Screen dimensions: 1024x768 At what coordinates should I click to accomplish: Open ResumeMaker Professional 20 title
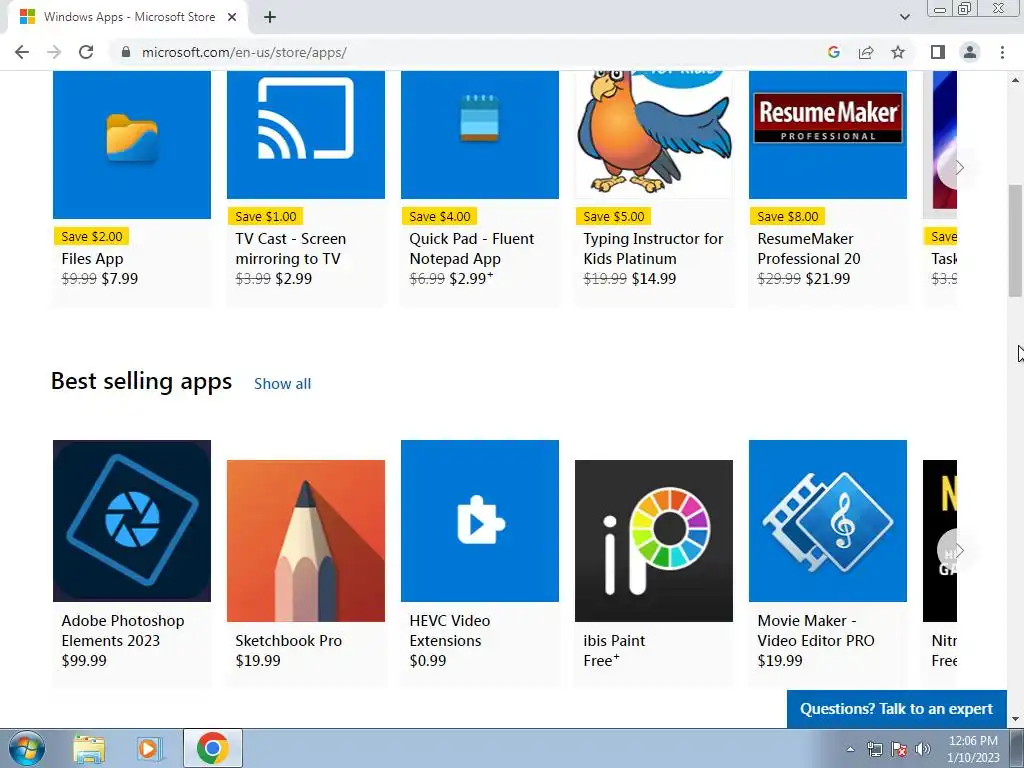[x=809, y=249]
